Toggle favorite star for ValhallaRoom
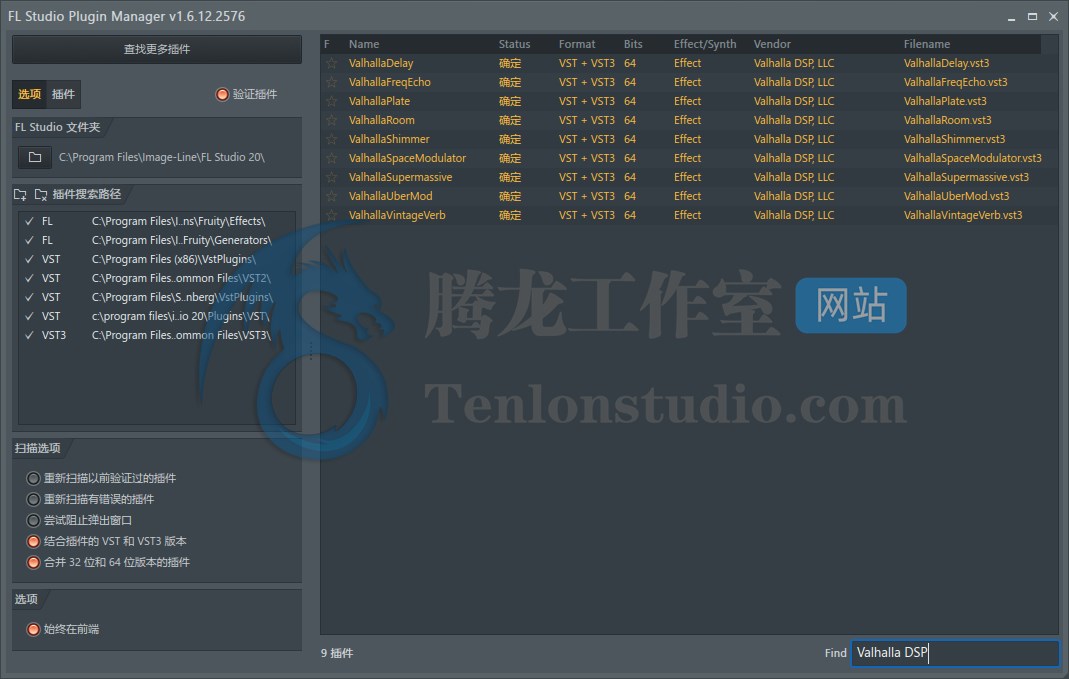The width and height of the screenshot is (1069, 679). (331, 120)
